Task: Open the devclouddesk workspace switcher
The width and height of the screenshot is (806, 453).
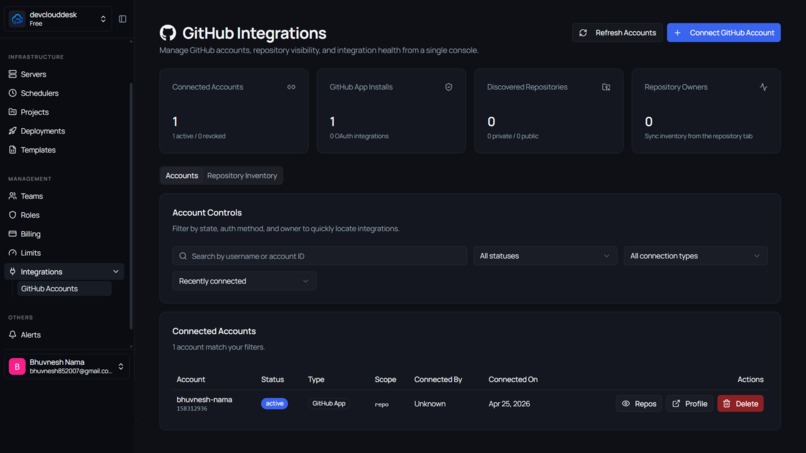Action: click(x=58, y=19)
